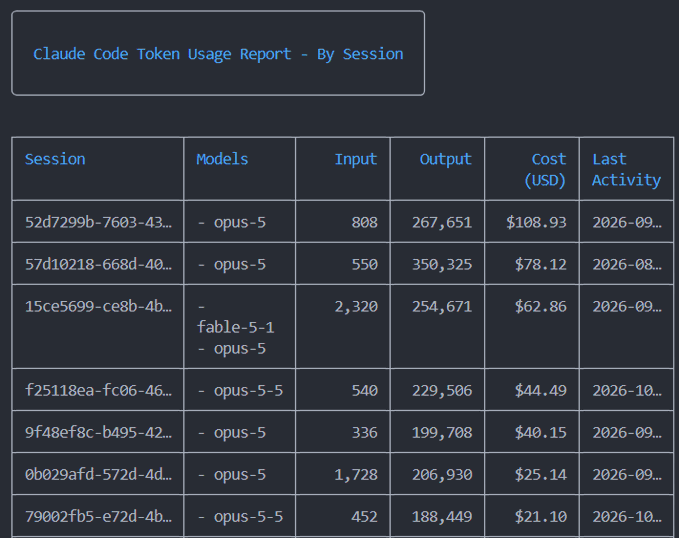This screenshot has height=538, width=679.
Task: Click input value 336
Action: [x=365, y=432]
